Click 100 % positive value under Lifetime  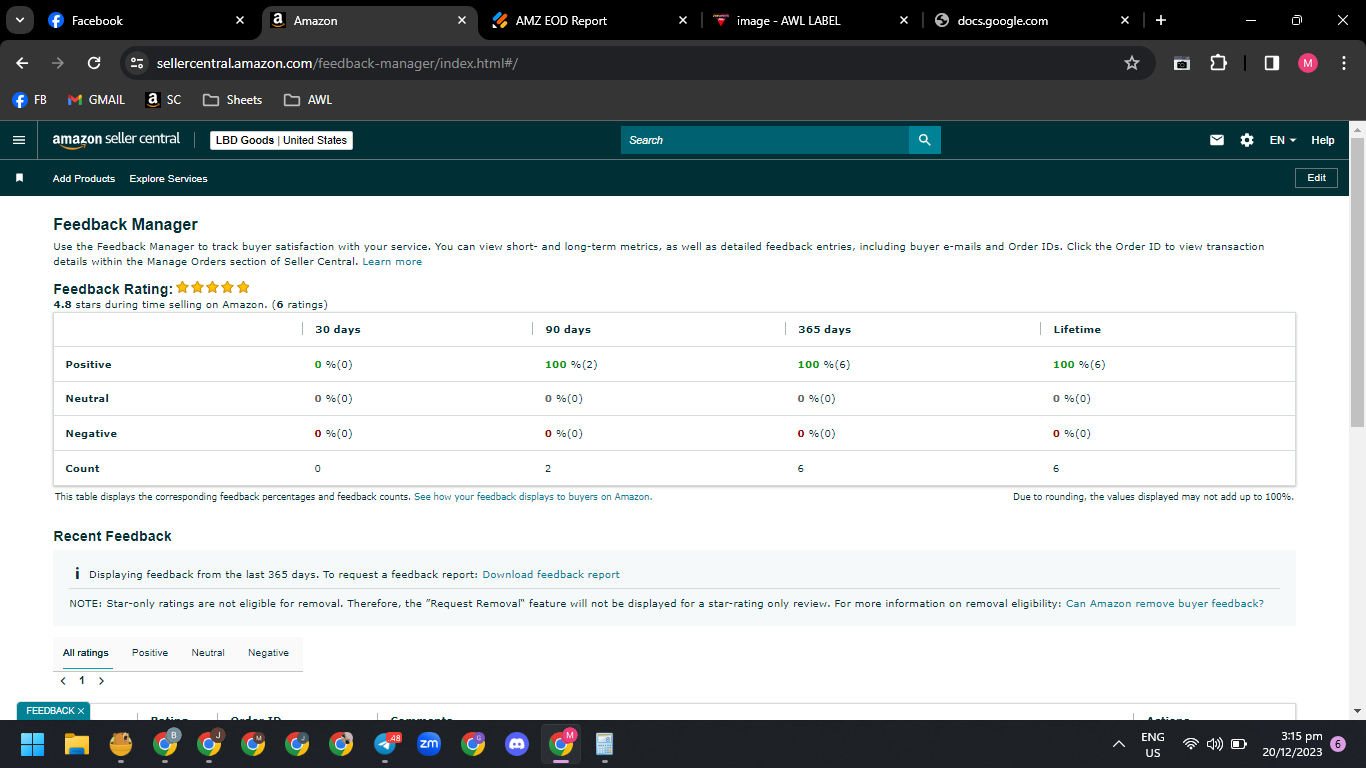coord(1079,365)
